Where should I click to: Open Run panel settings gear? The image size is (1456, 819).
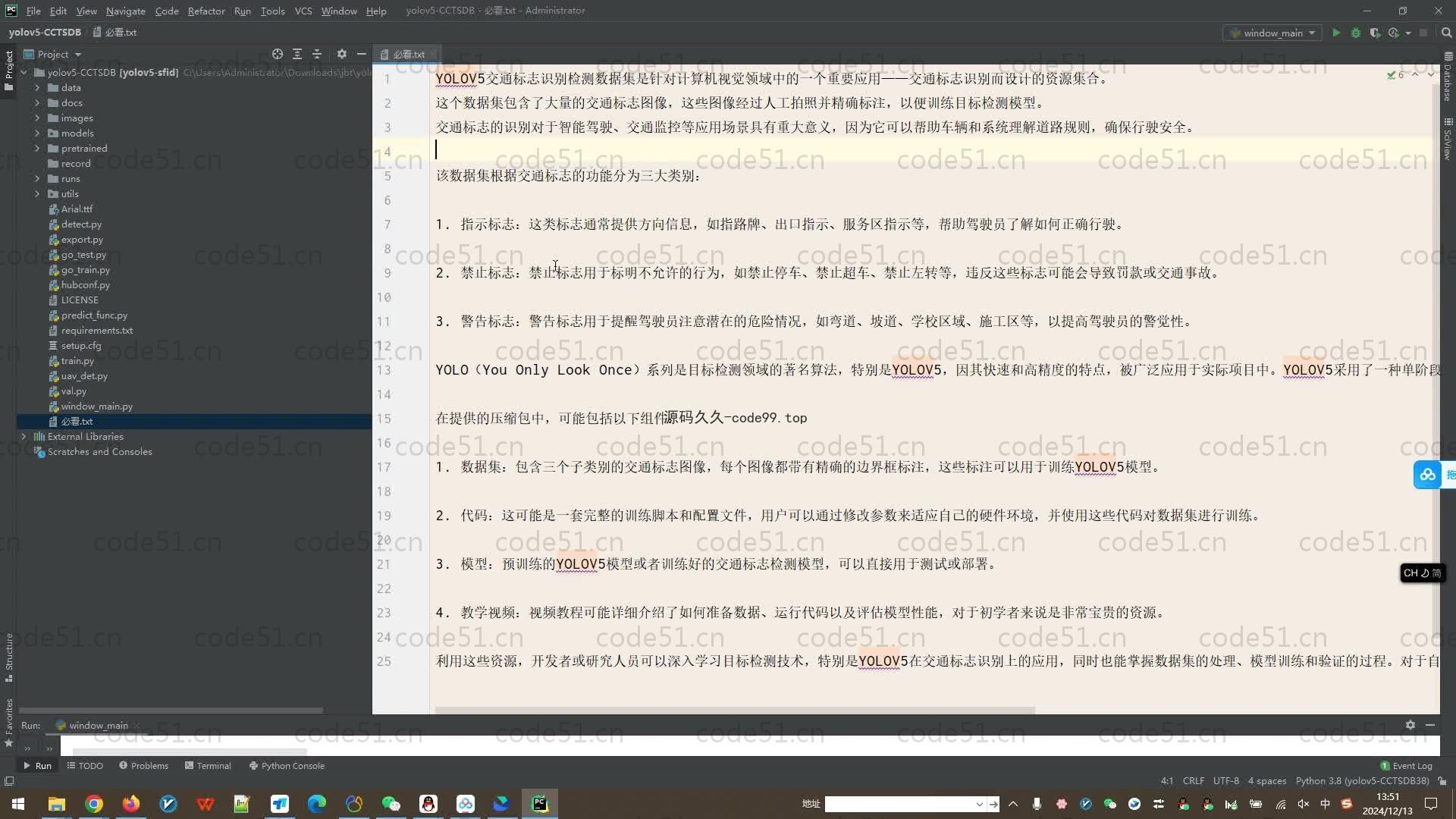[x=1410, y=725]
